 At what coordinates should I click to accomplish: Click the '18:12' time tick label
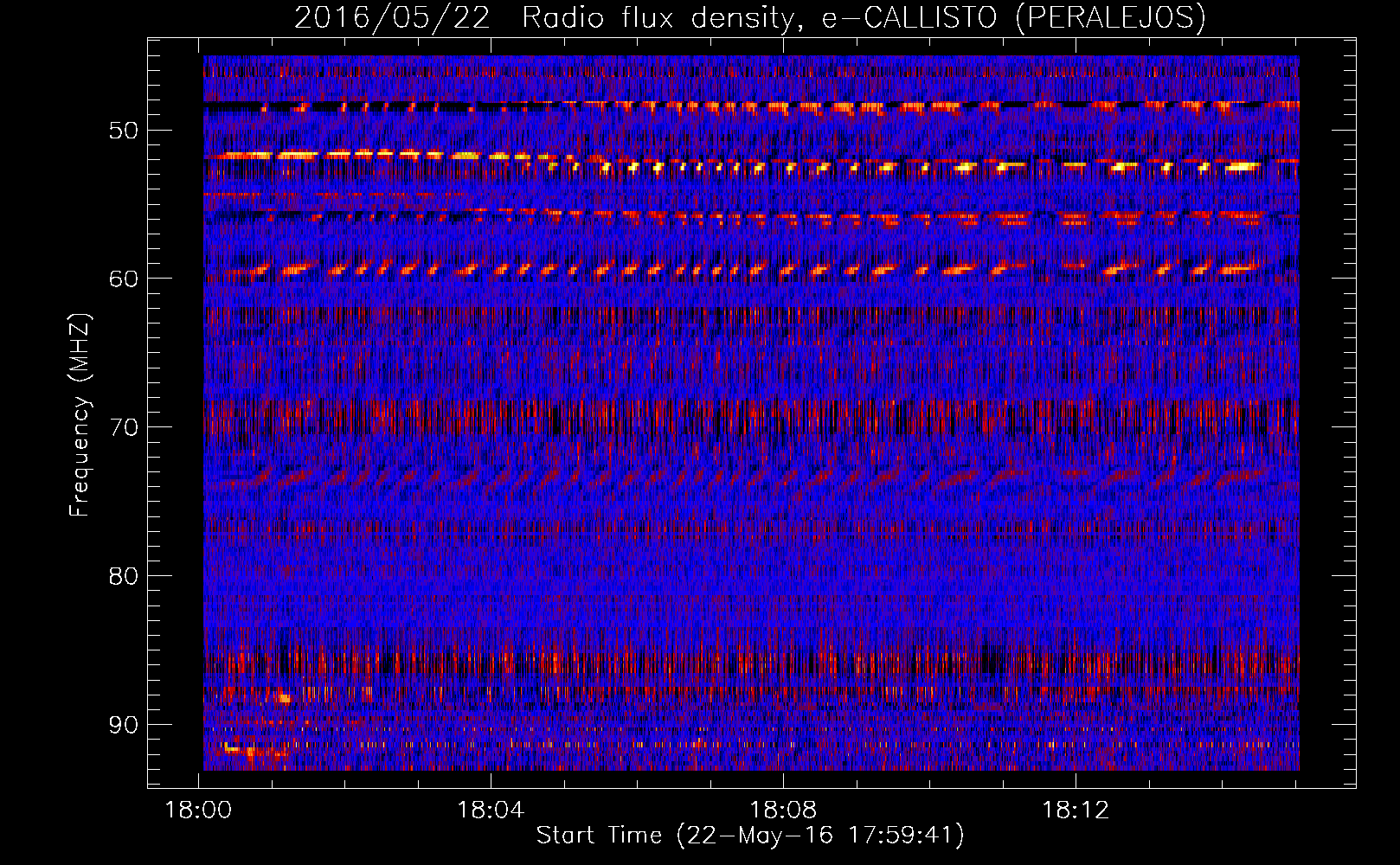point(1076,811)
